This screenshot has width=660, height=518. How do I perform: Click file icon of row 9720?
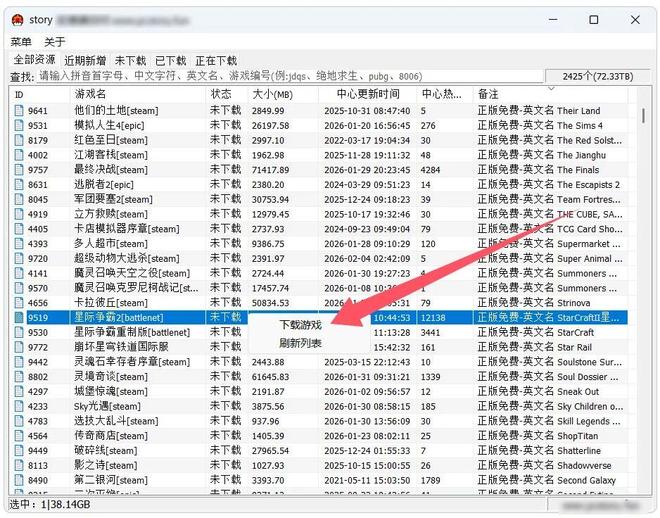19,258
